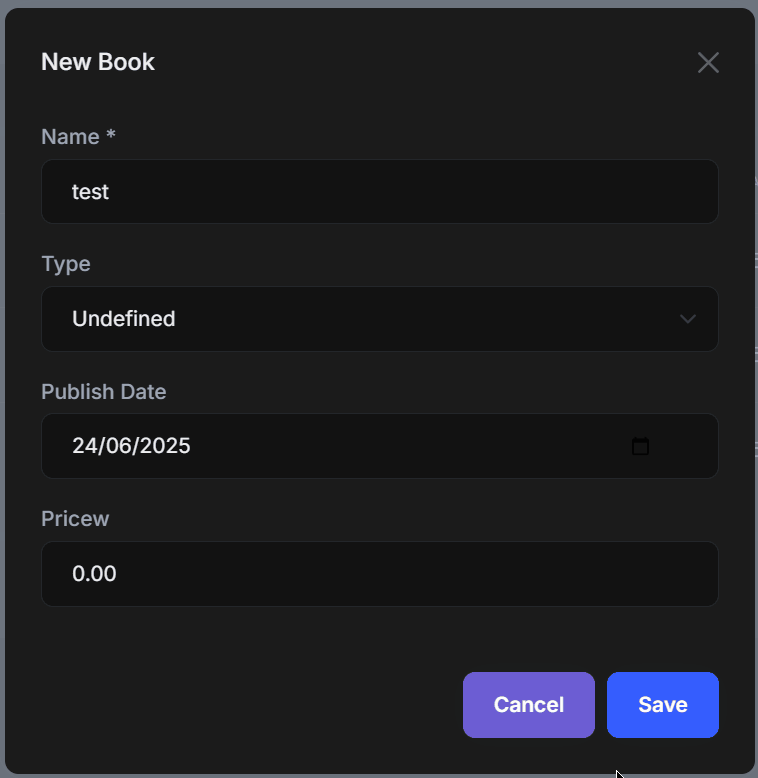Image resolution: width=758 pixels, height=778 pixels.
Task: Click the required asterisk beside Name
Action: coord(111,136)
